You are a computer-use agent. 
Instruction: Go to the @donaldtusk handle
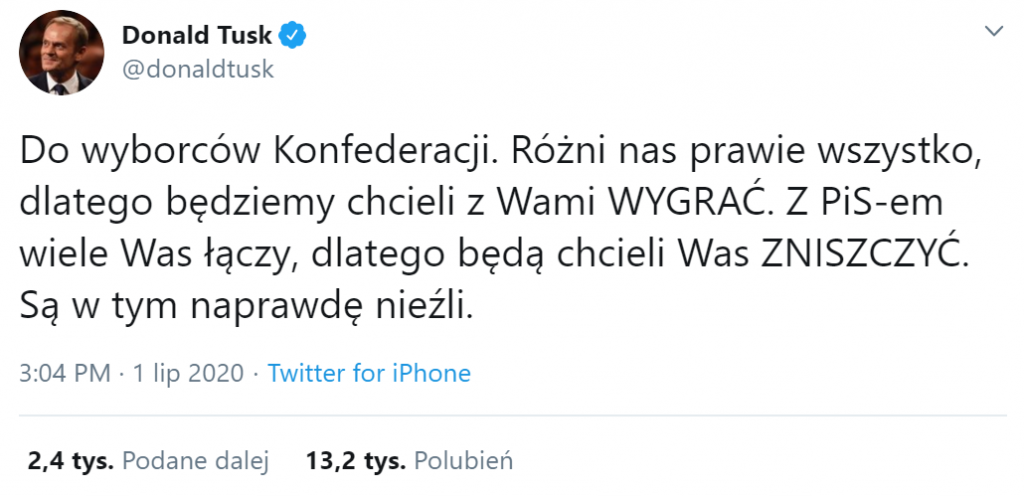point(197,70)
